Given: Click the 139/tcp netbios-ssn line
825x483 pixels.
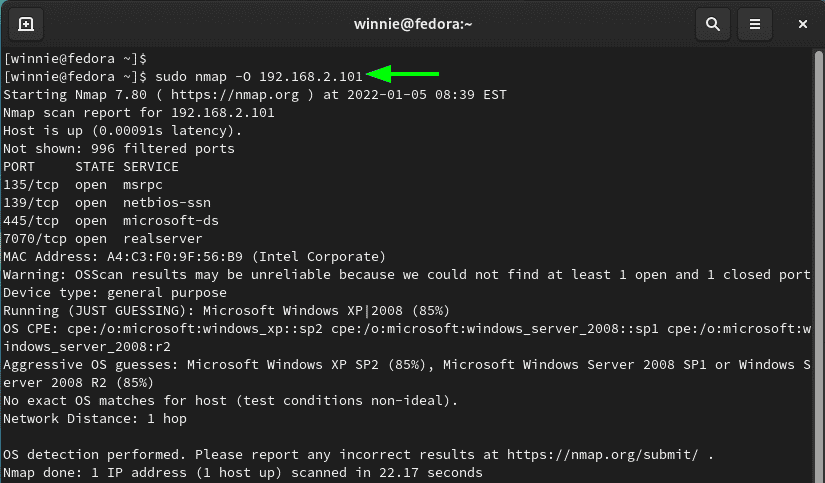Looking at the screenshot, I should (107, 203).
